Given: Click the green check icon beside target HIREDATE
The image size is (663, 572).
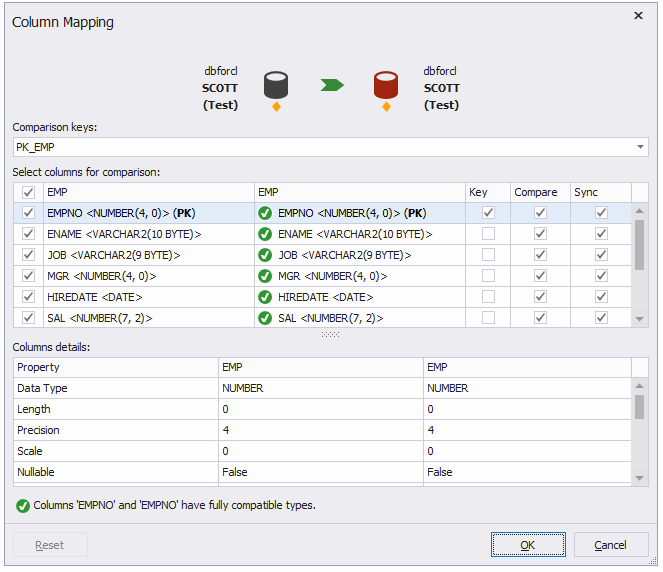Looking at the screenshot, I should tap(265, 297).
